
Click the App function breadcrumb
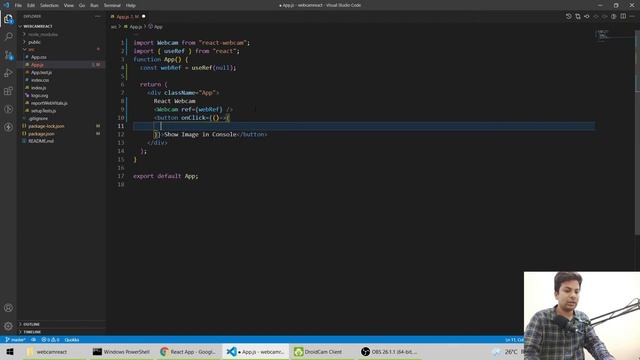click(156, 27)
